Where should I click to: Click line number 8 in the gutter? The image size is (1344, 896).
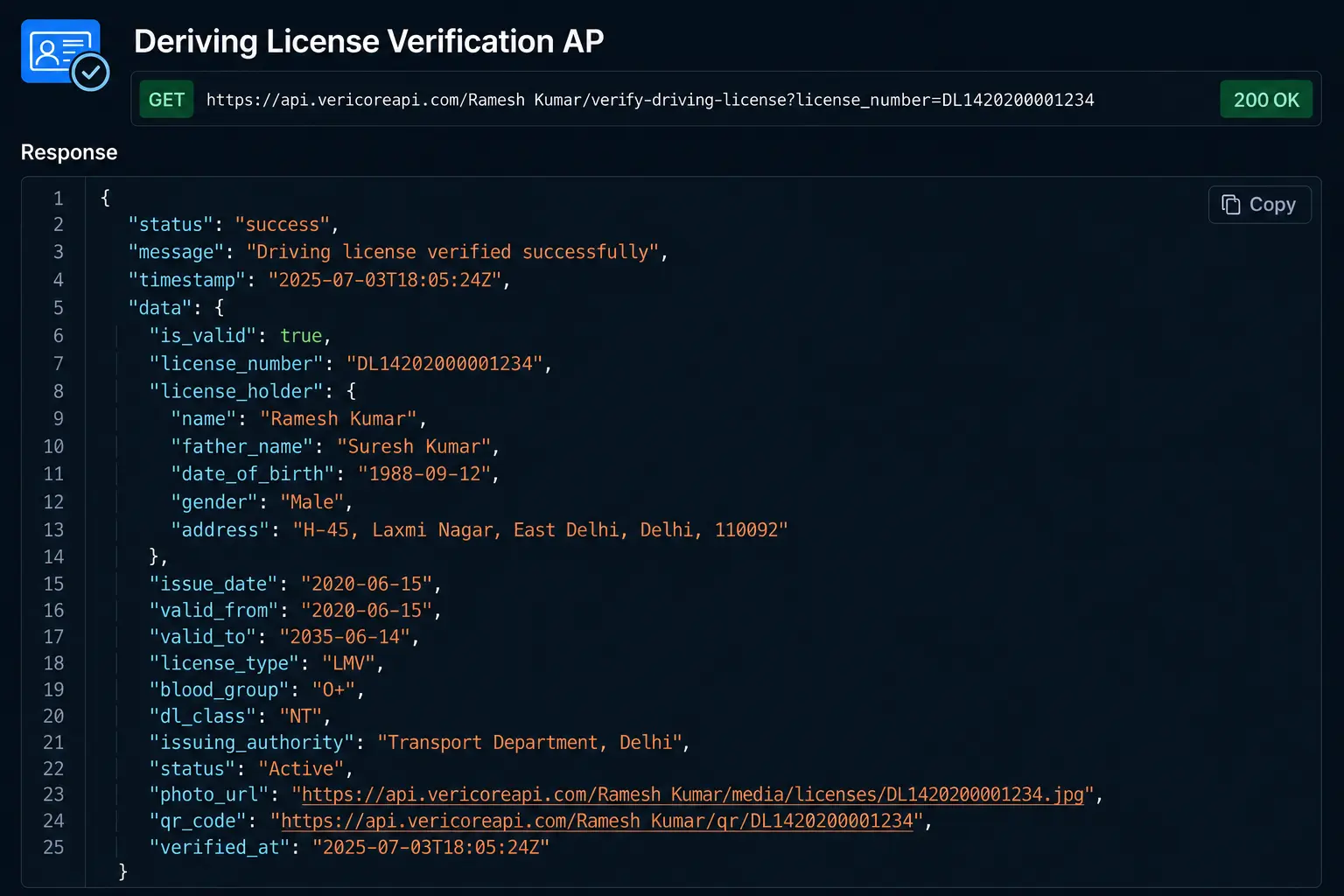click(x=59, y=391)
